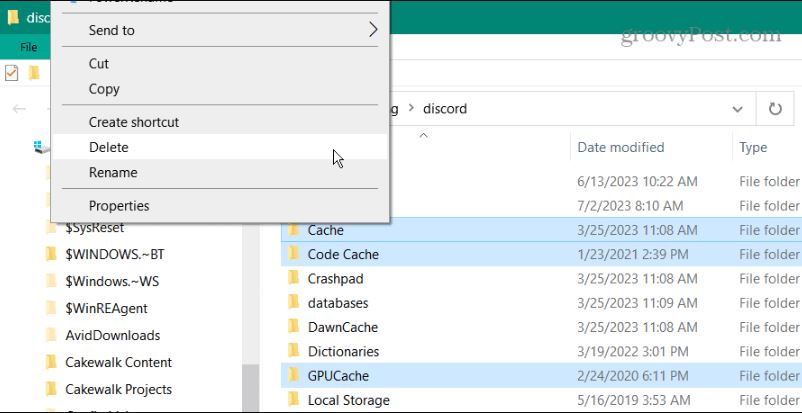Viewport: 802px width, 413px height.
Task: Click the 5/16/2019 3:53 AM date cell
Action: pos(633,400)
